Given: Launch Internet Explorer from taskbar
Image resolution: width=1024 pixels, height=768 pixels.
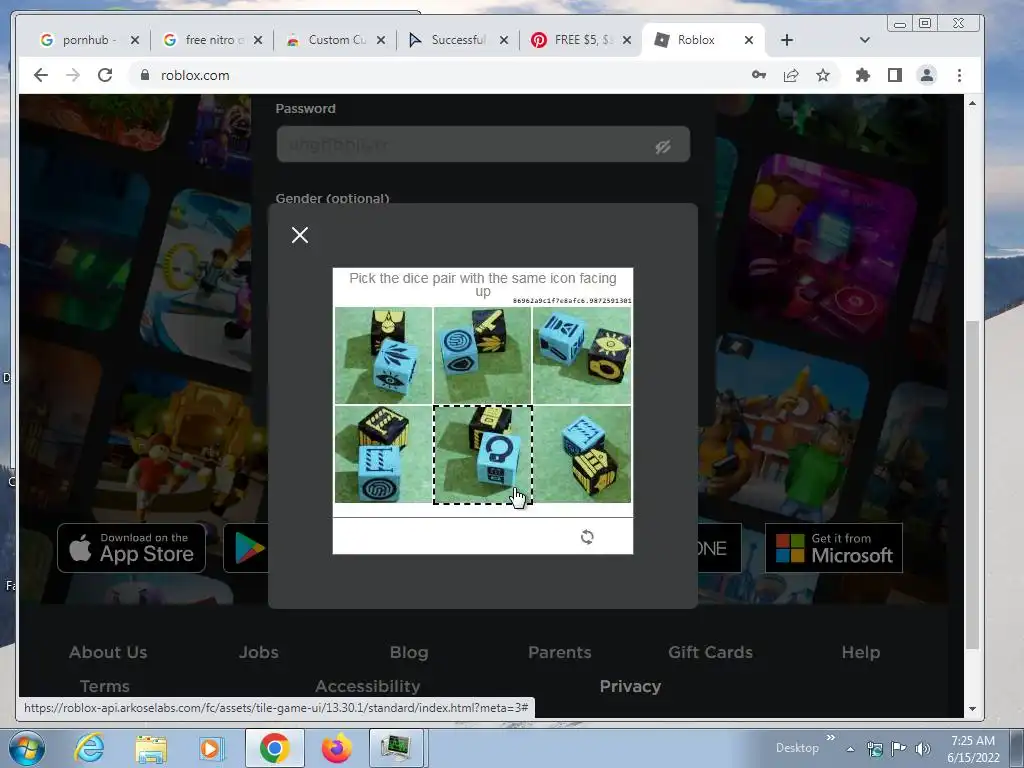Looking at the screenshot, I should pyautogui.click(x=89, y=748).
